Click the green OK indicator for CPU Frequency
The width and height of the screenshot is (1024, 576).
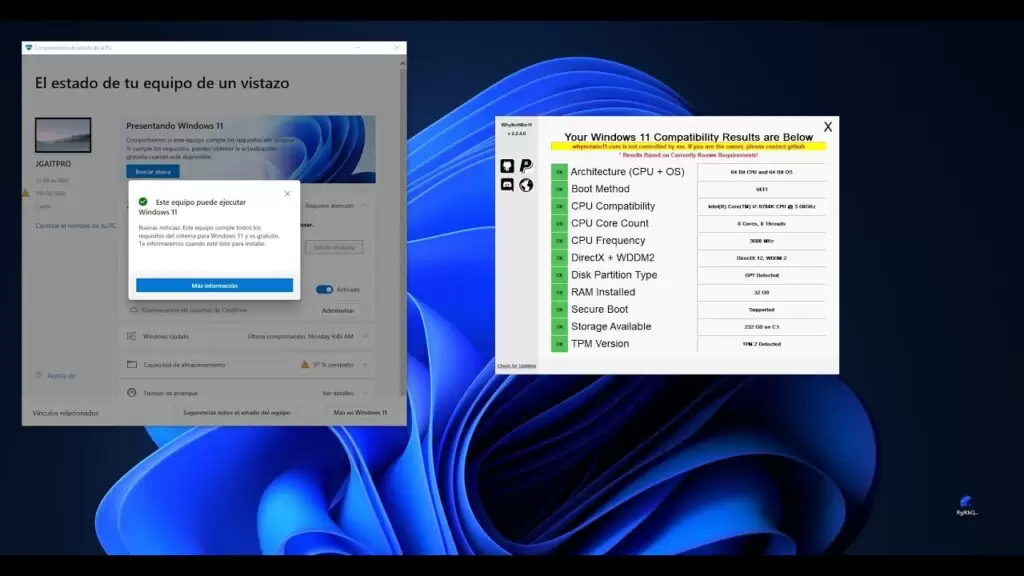click(559, 240)
